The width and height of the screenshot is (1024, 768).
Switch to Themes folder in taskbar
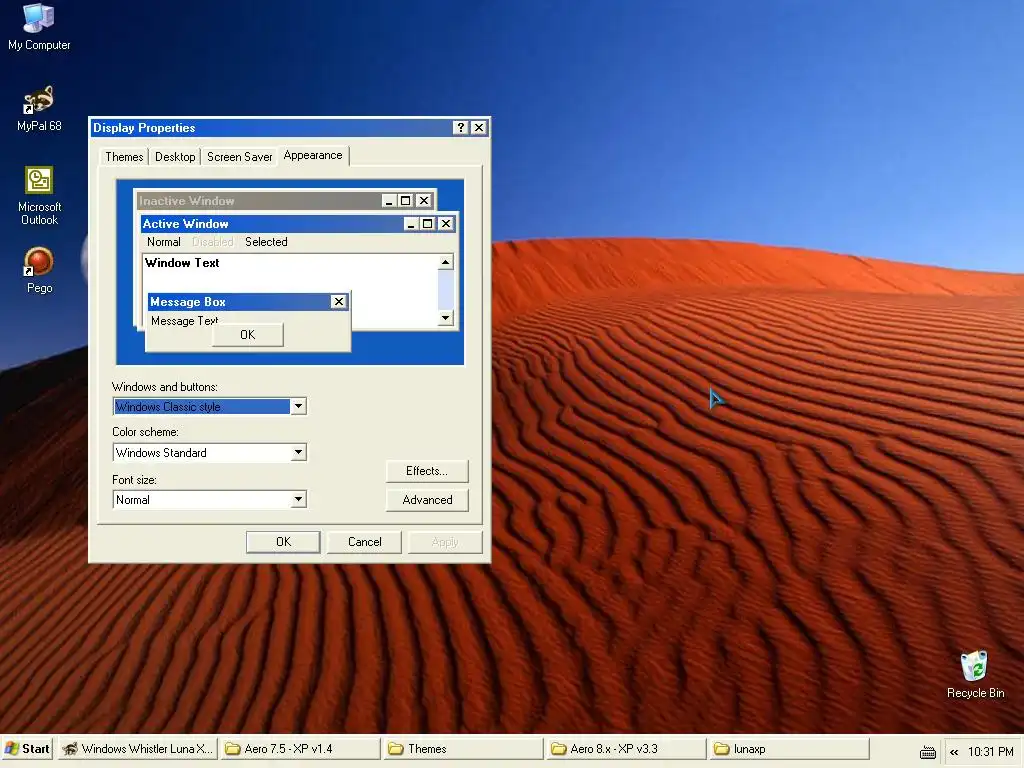(x=463, y=748)
